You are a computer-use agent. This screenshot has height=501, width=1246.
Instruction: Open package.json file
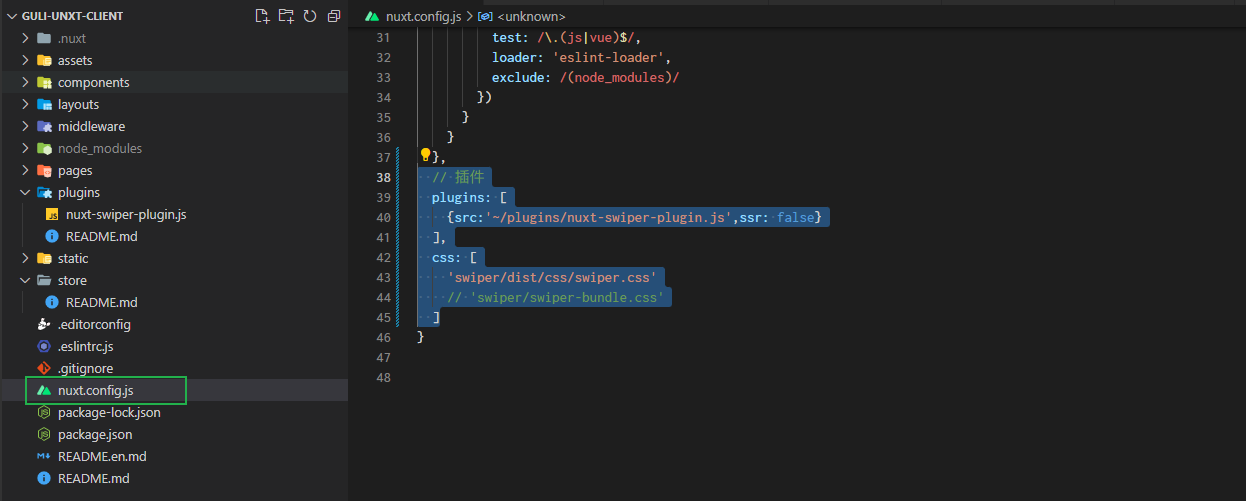click(x=95, y=434)
